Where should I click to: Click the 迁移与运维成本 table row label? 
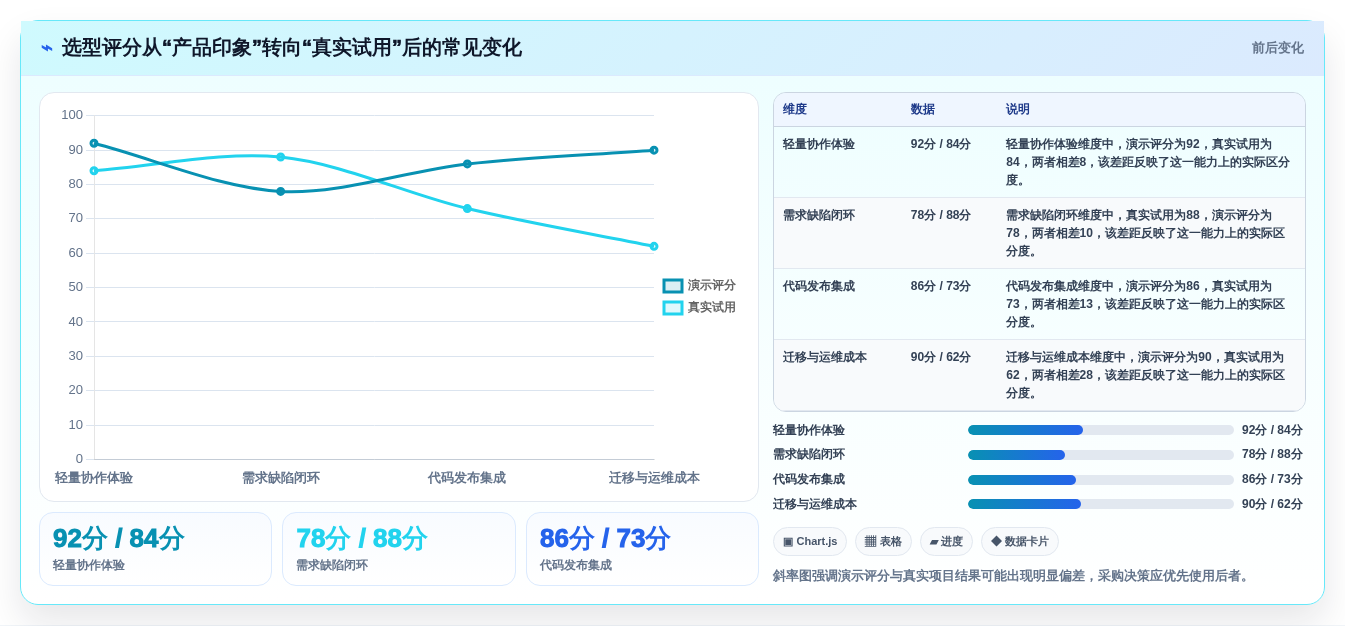point(825,358)
